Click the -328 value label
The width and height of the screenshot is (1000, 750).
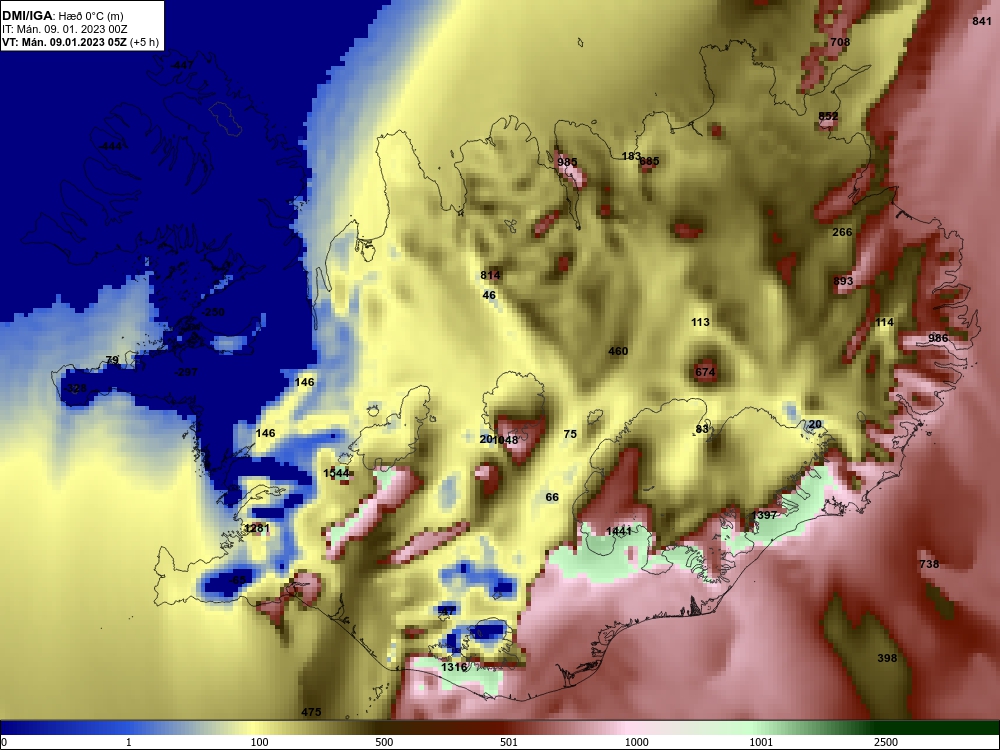75,388
